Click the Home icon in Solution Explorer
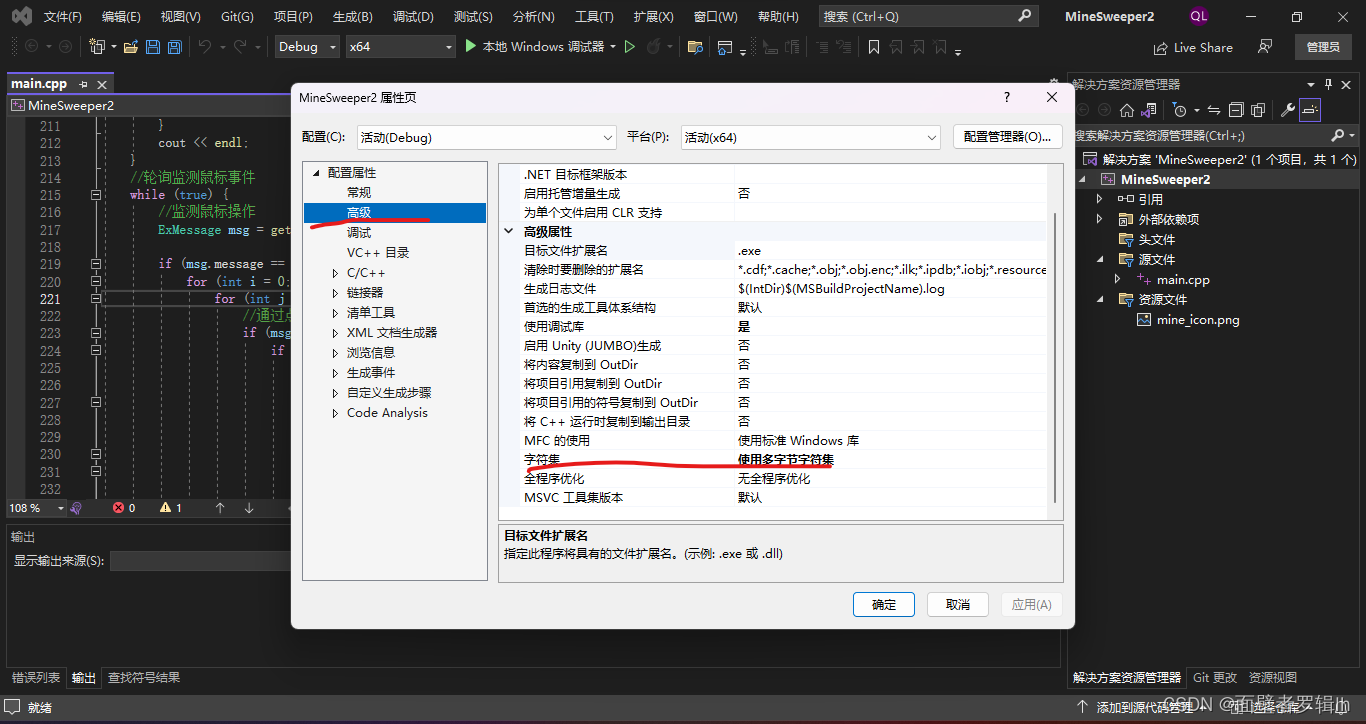 1127,110
